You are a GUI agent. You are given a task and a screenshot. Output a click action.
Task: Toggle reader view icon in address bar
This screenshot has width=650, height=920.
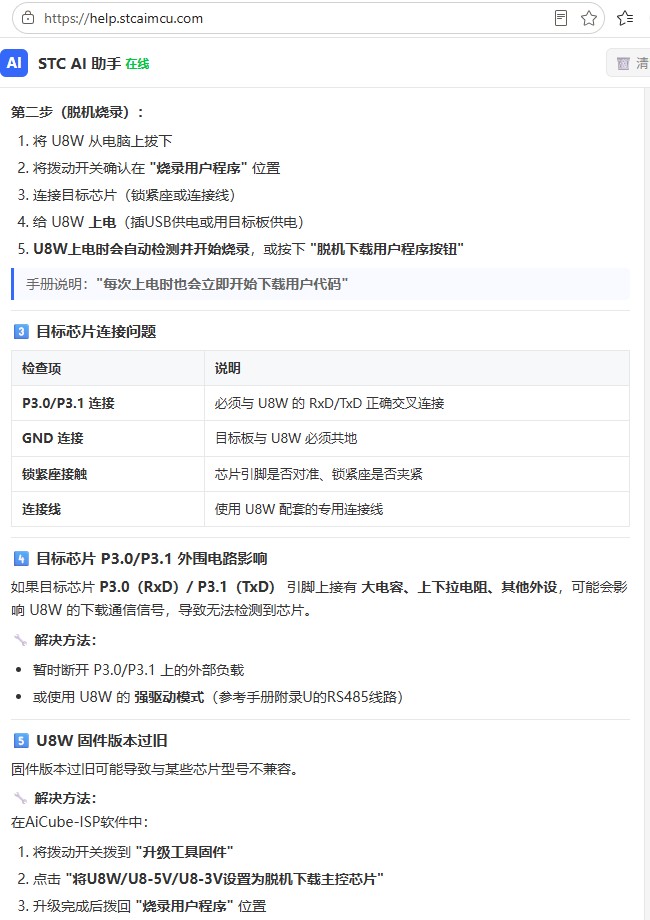[x=561, y=18]
